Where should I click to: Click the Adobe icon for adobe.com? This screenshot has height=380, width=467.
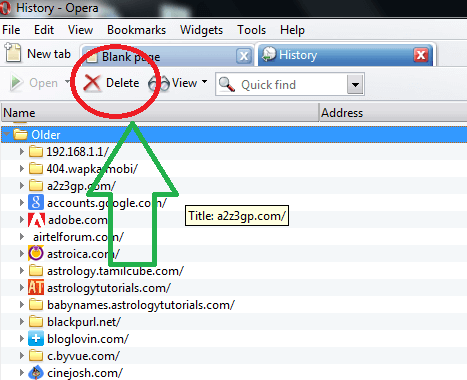[36, 220]
